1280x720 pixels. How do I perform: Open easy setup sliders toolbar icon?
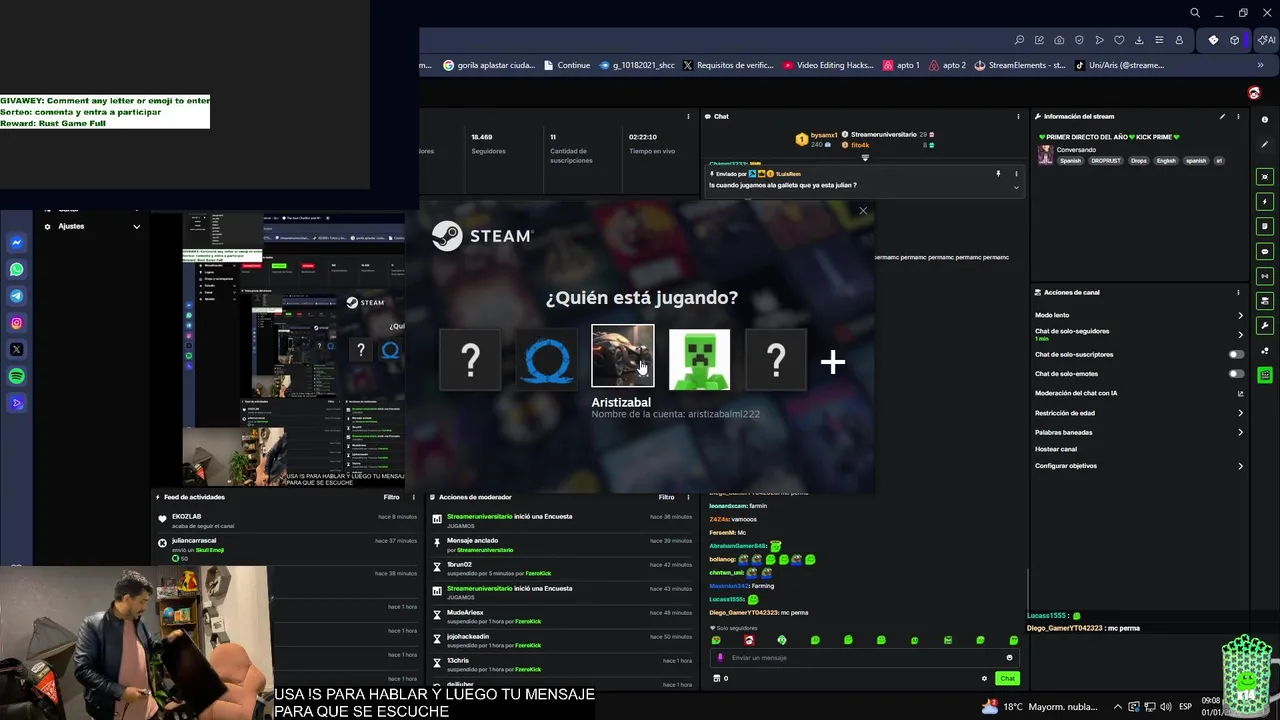pyautogui.click(x=1159, y=40)
